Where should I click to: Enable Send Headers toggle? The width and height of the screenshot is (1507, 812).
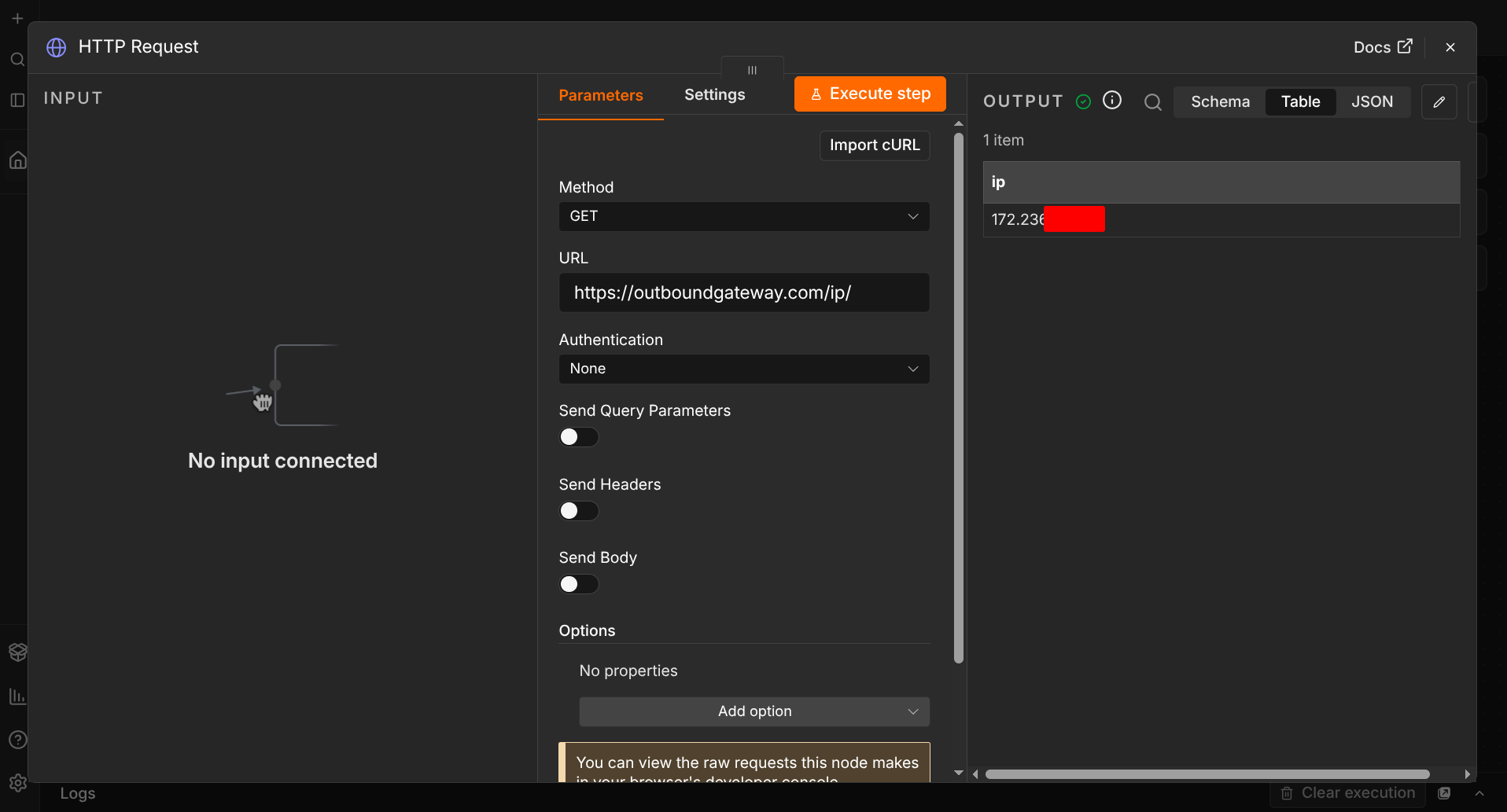(579, 511)
